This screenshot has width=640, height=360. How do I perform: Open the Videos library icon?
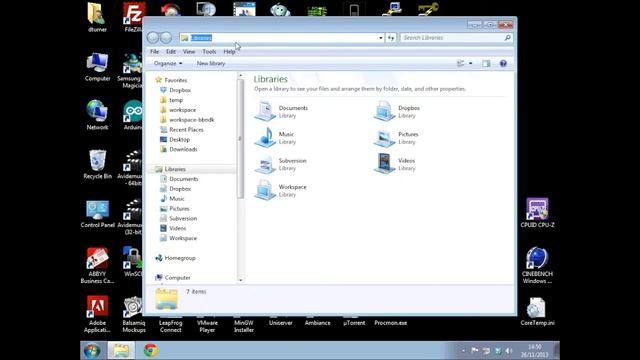(384, 164)
